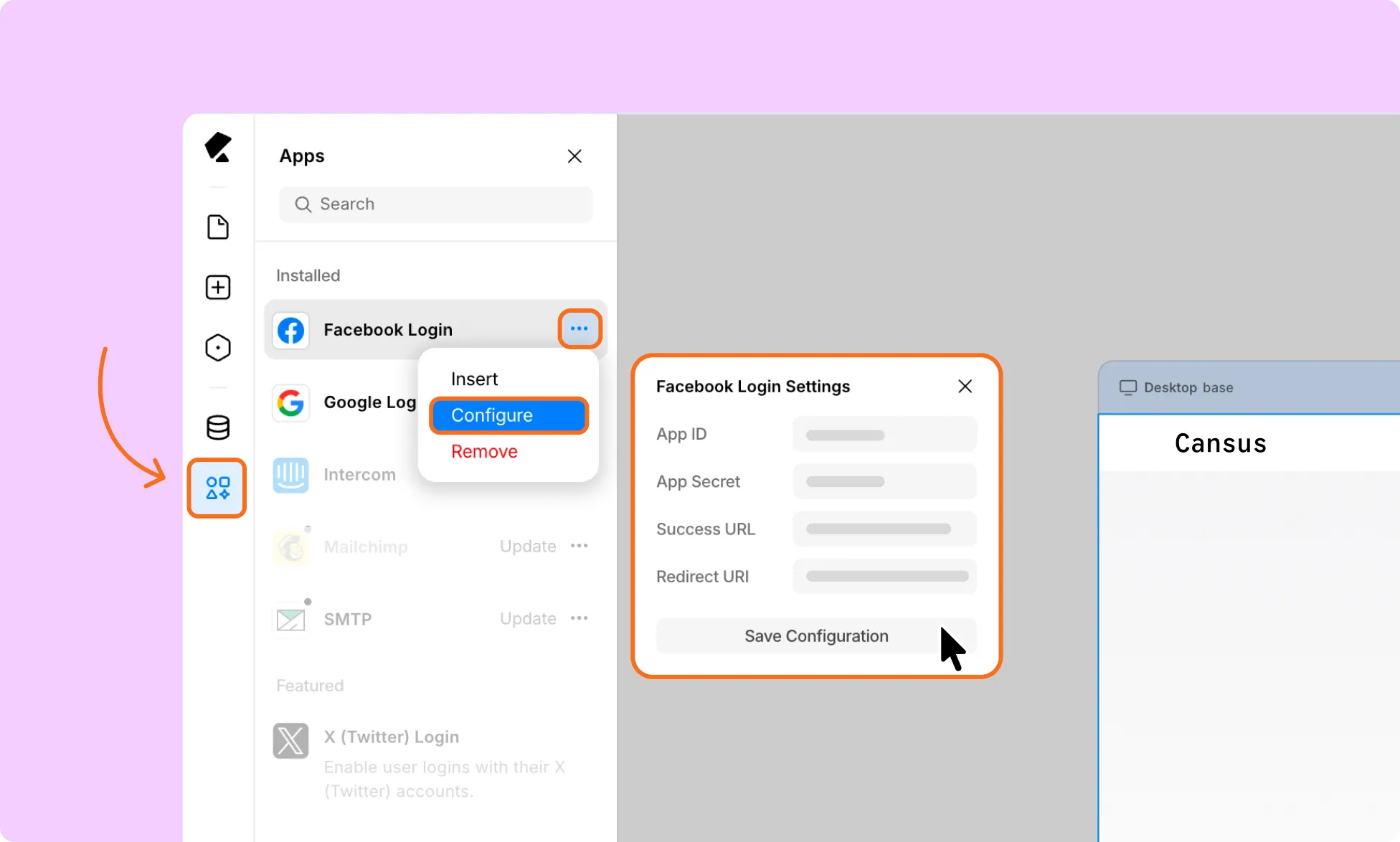The image size is (1400, 842).
Task: Click the X (Twitter) logo icon
Action: 291,741
